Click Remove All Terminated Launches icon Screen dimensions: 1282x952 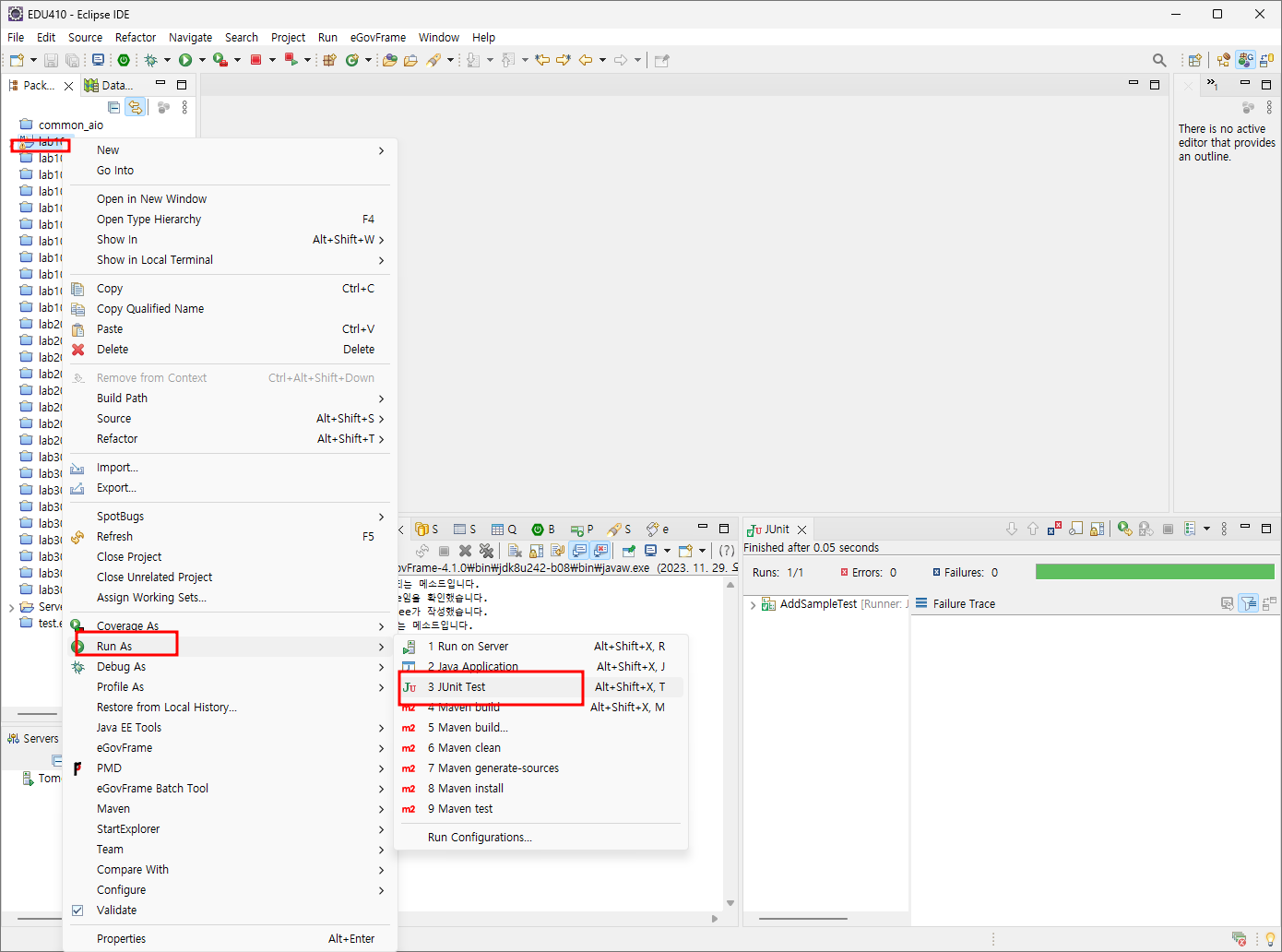point(487,551)
